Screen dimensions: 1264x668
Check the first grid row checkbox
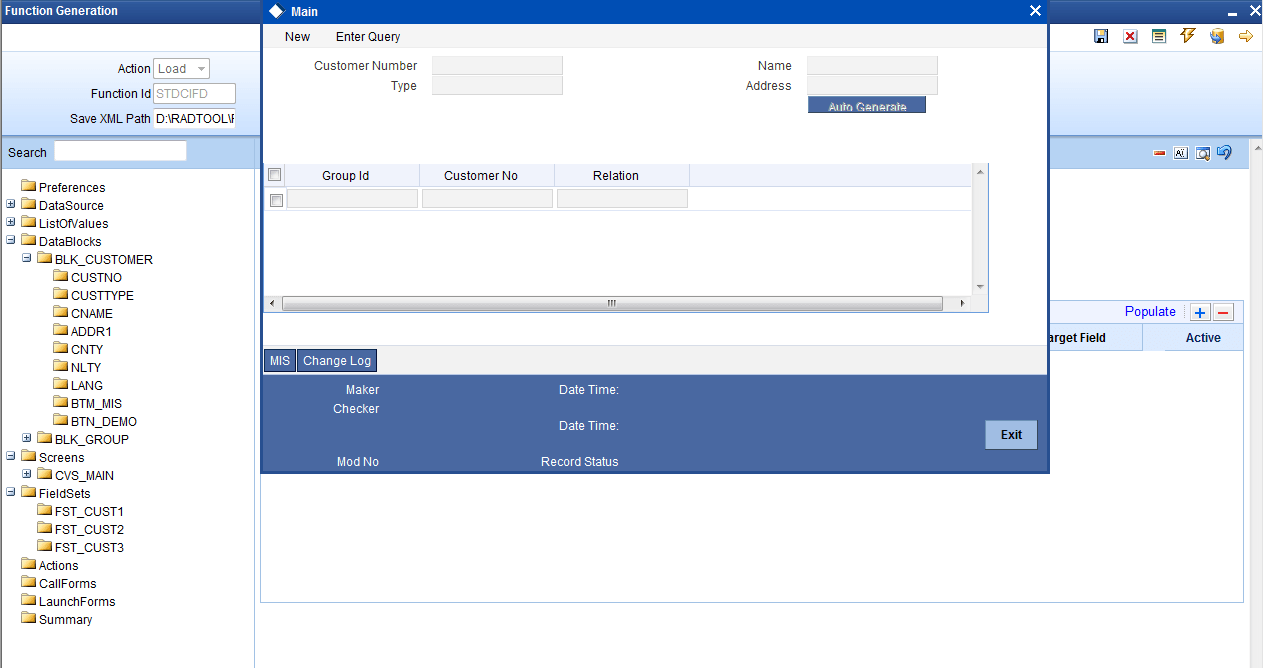(277, 200)
